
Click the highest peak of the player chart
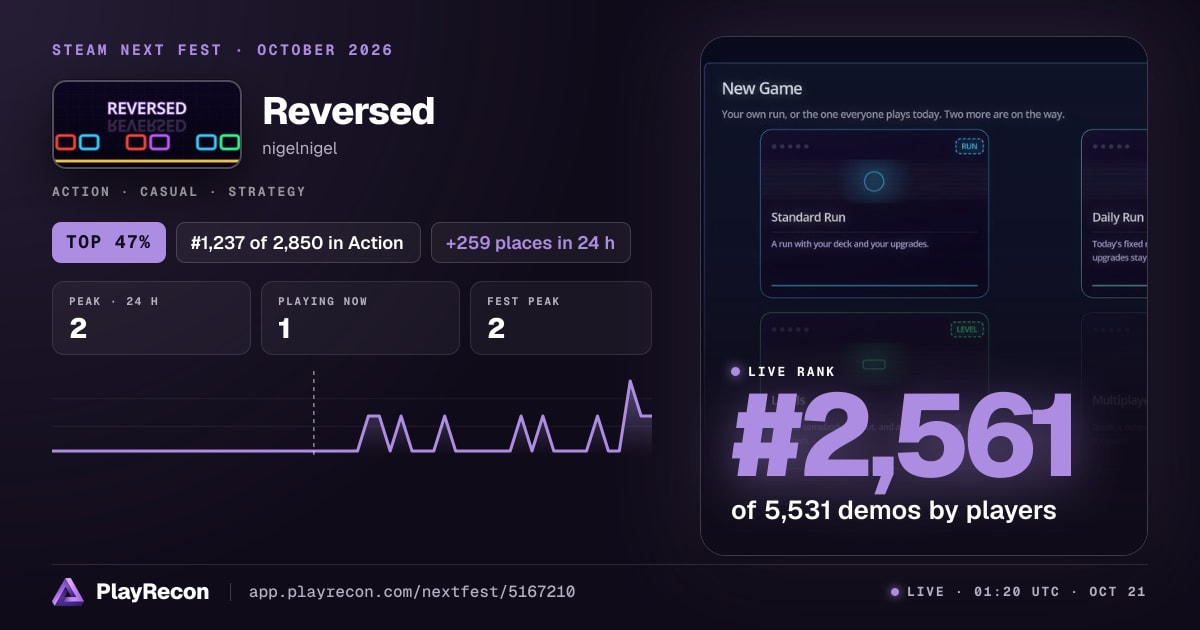tap(630, 383)
